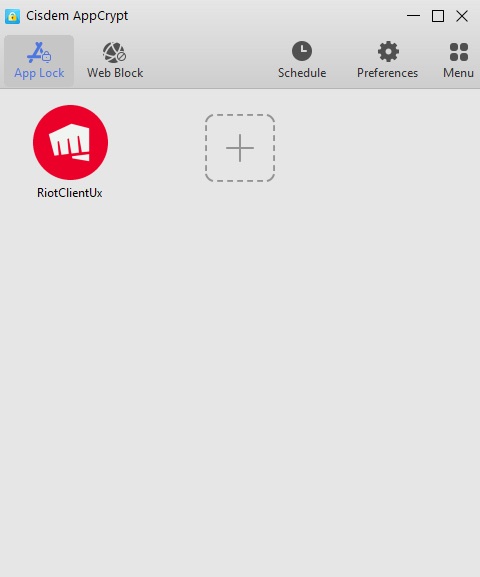
Task: Open the Web Block tab
Action: (115, 61)
